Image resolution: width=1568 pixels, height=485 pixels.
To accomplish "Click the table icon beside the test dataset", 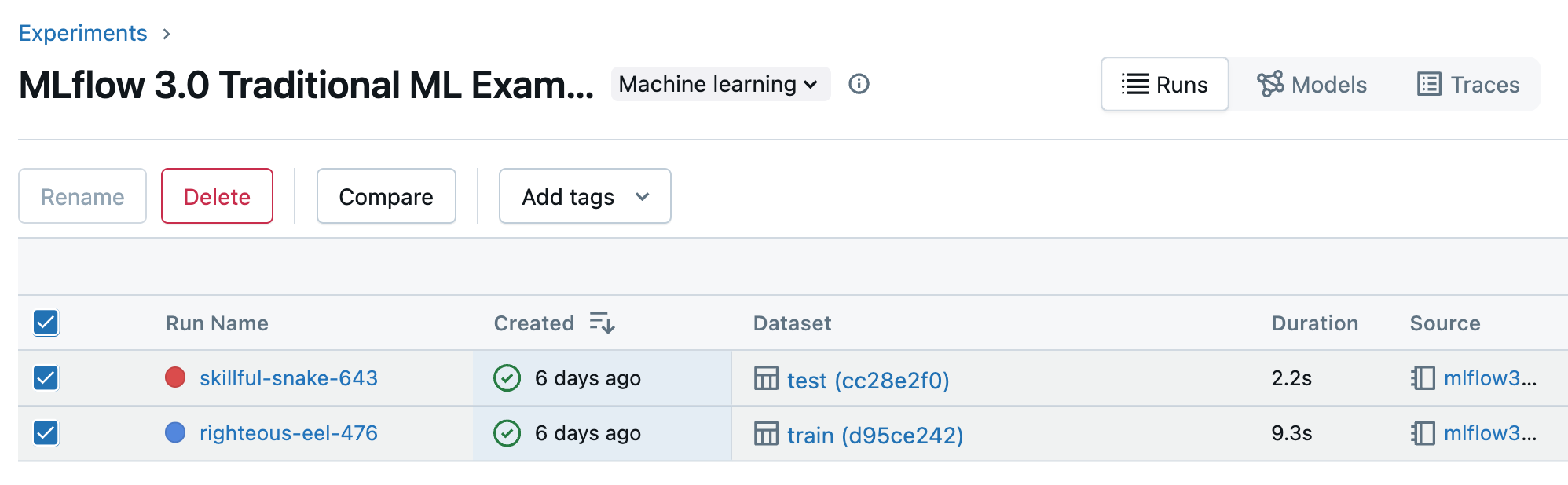I will 766,378.
